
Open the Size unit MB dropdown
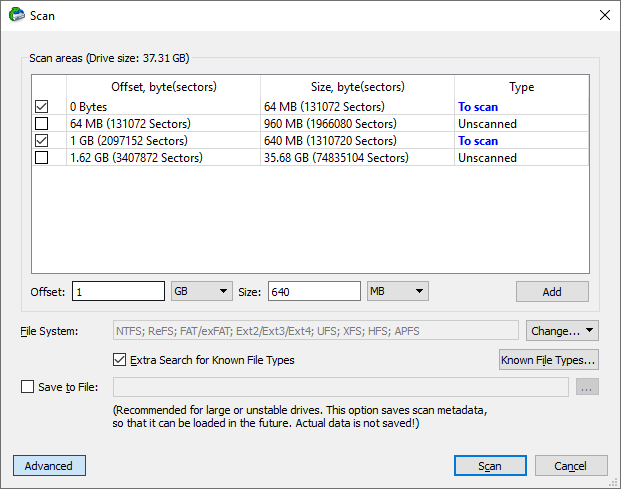pos(398,291)
